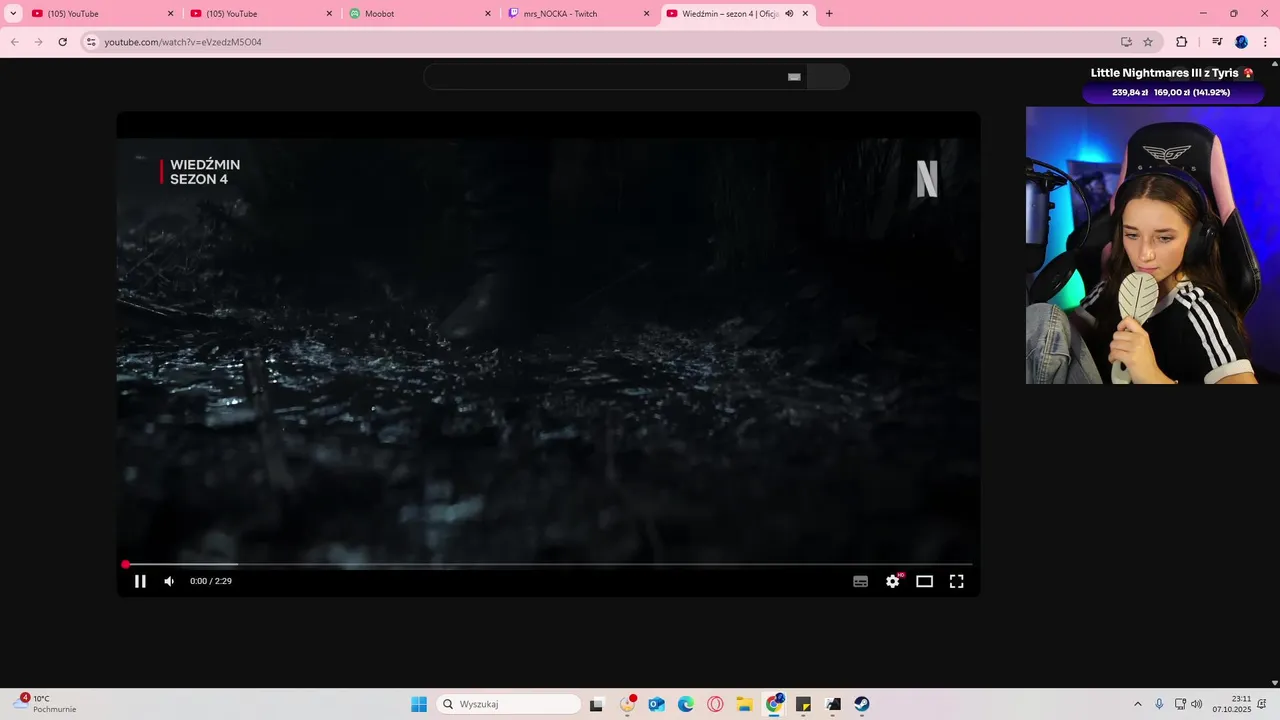Image resolution: width=1280 pixels, height=720 pixels.
Task: Open Sticky Notes from the taskbar
Action: (x=803, y=704)
